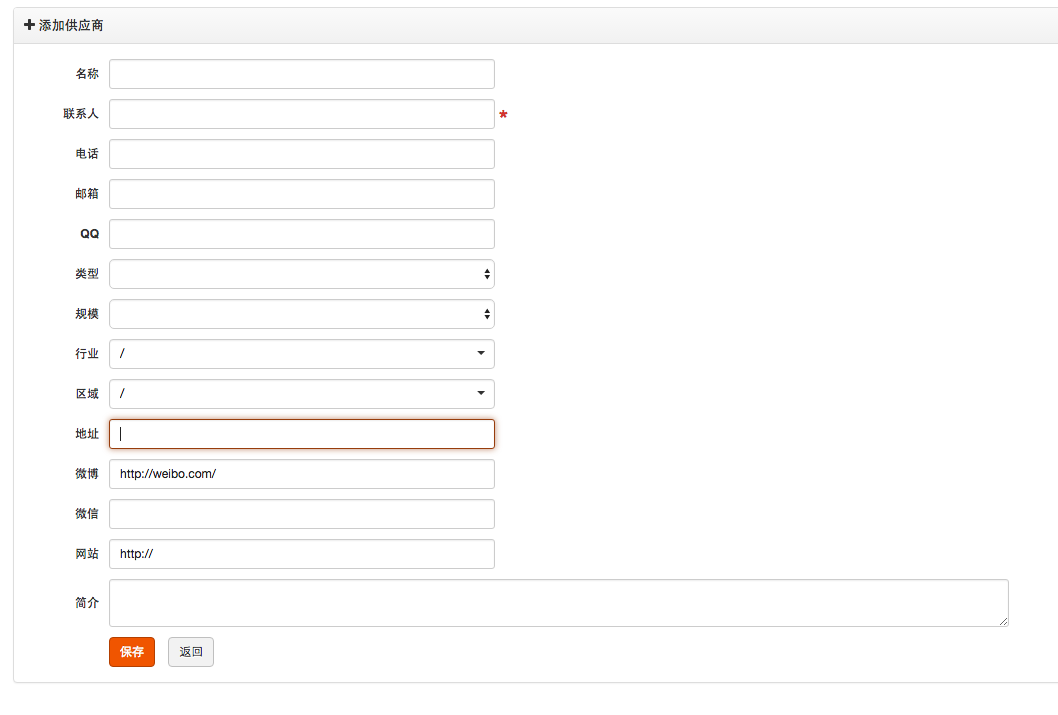Click the red required asterisk
Viewport: 1058px width, 715px height.
503,115
